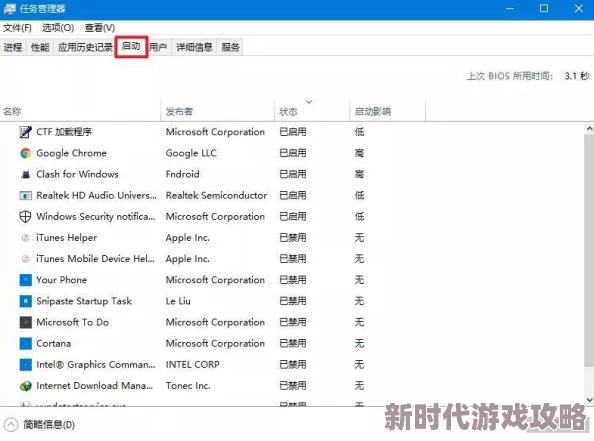The image size is (594, 441).
Task: Click publisher Le Liu cell
Action: click(x=178, y=301)
